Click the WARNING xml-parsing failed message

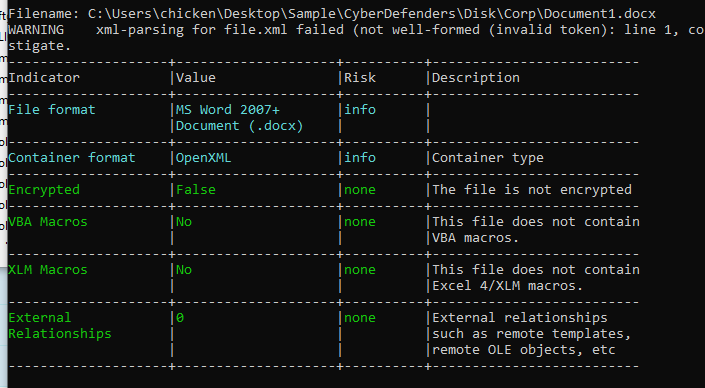pyautogui.click(x=357, y=30)
